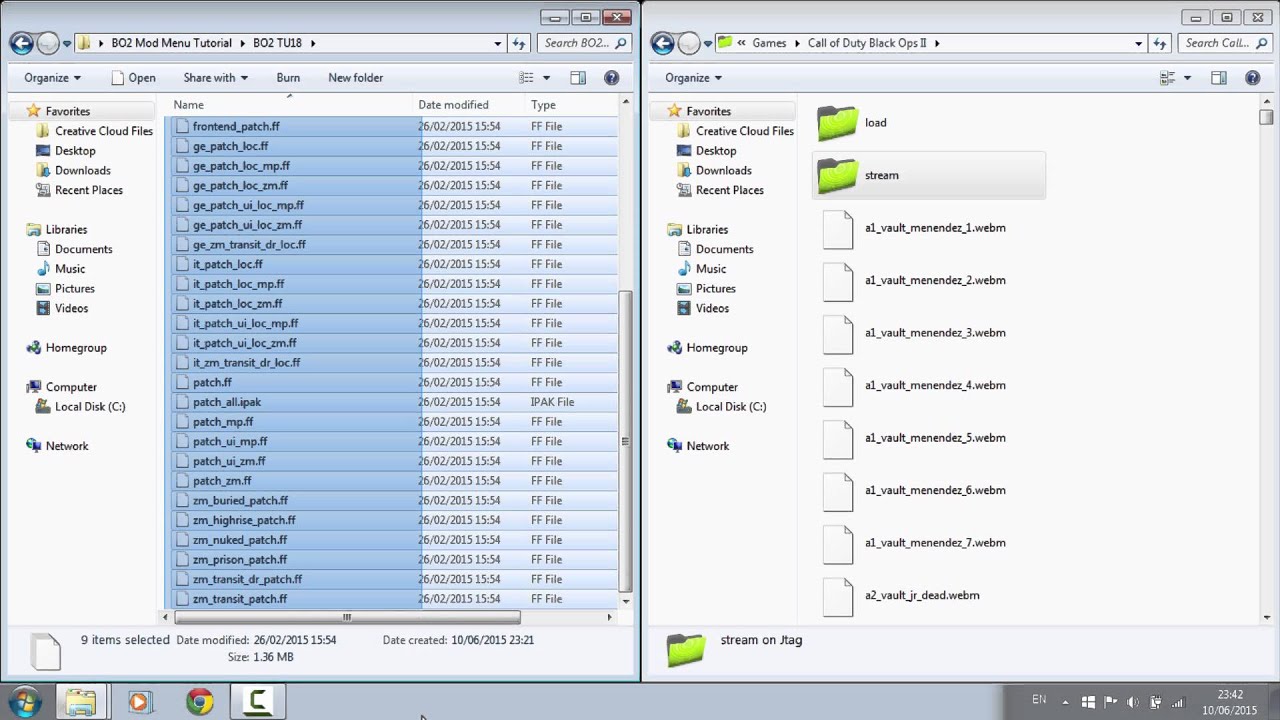Image resolution: width=1280 pixels, height=720 pixels.
Task: Open Pictures library in left sidebar
Action: [x=75, y=289]
